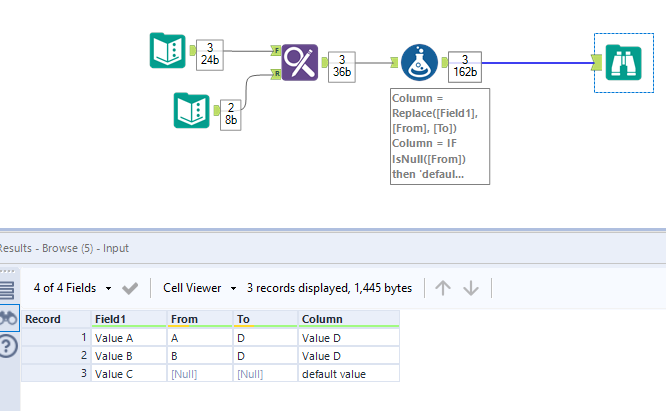The width and height of the screenshot is (666, 411).
Task: Click the binoculars data view icon
Action: pyautogui.click(x=9, y=318)
